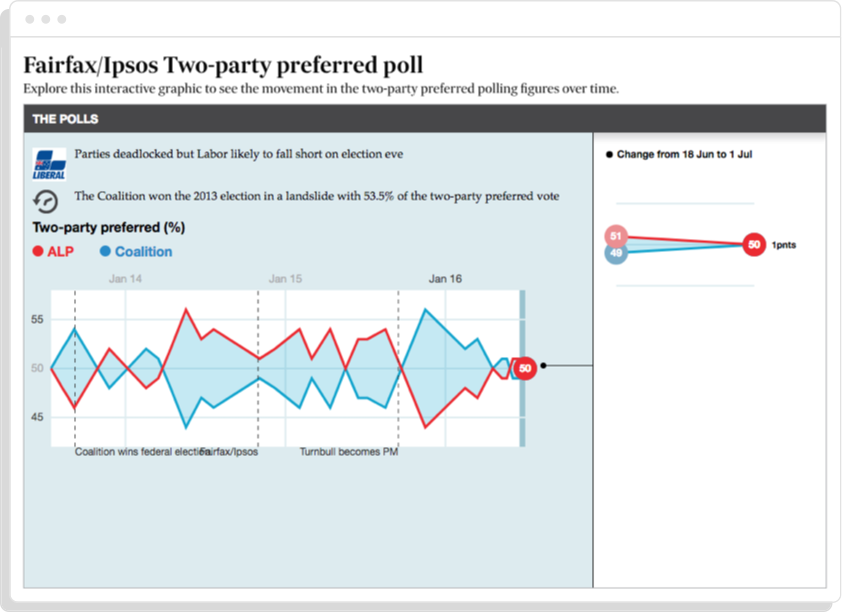Viewport: 842px width, 612px height.
Task: Select the Jan 16 axis label
Action: 445,279
